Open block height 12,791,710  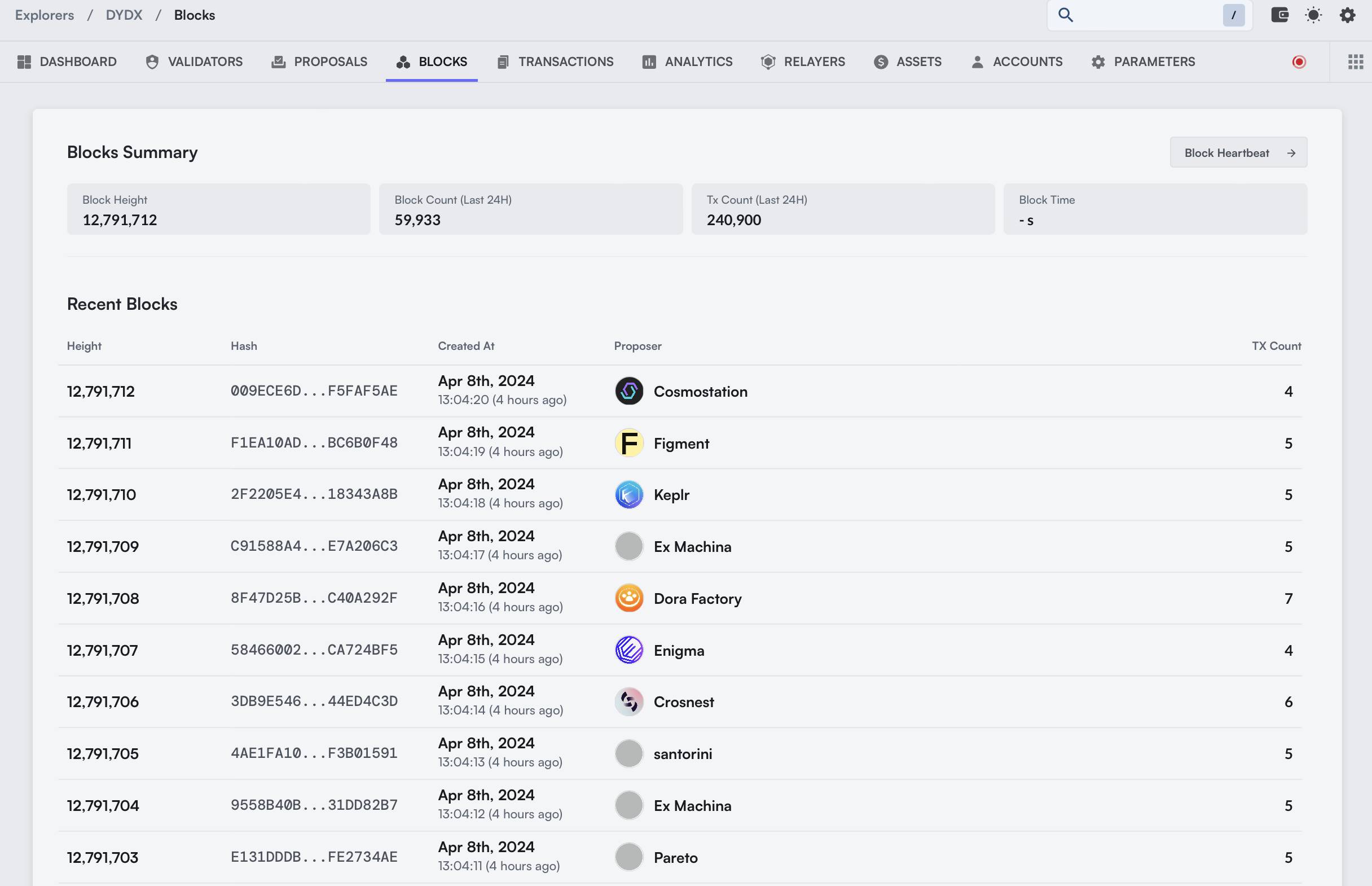pyautogui.click(x=101, y=495)
